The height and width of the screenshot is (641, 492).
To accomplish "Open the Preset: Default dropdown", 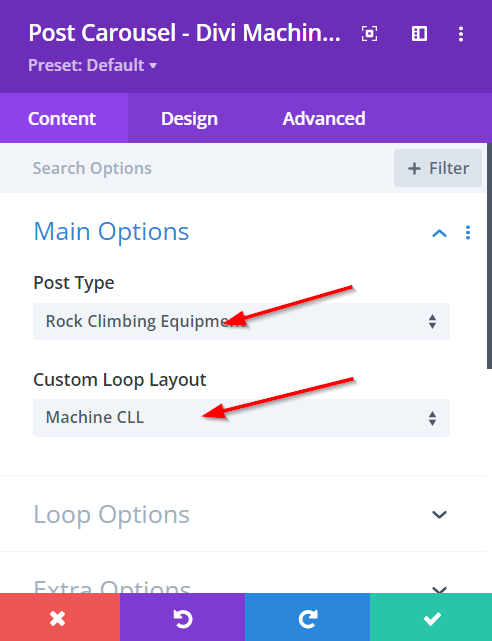I will [x=92, y=65].
